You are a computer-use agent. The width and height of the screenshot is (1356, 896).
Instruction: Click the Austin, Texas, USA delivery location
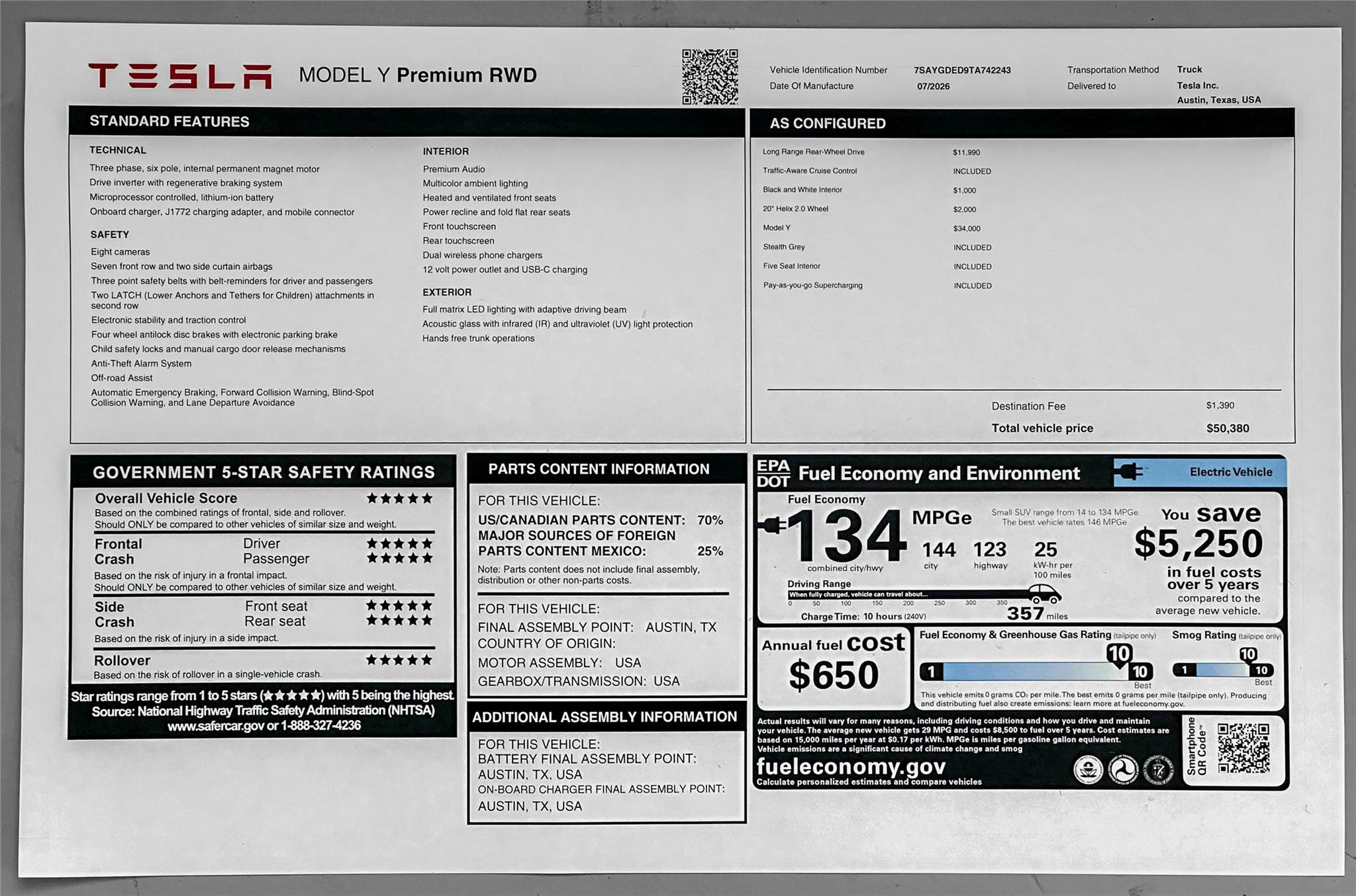tap(1219, 100)
